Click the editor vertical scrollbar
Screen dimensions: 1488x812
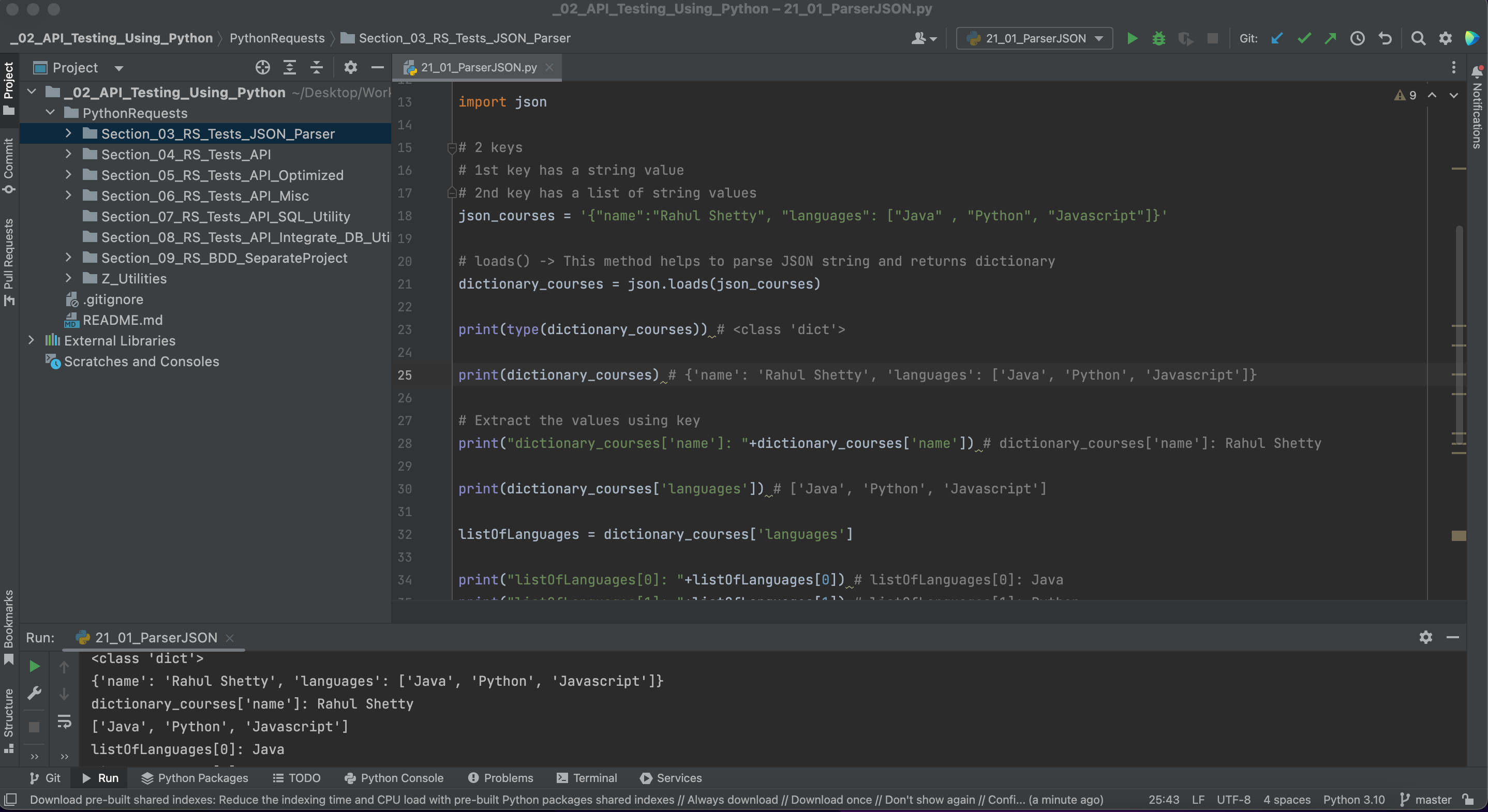1459,335
